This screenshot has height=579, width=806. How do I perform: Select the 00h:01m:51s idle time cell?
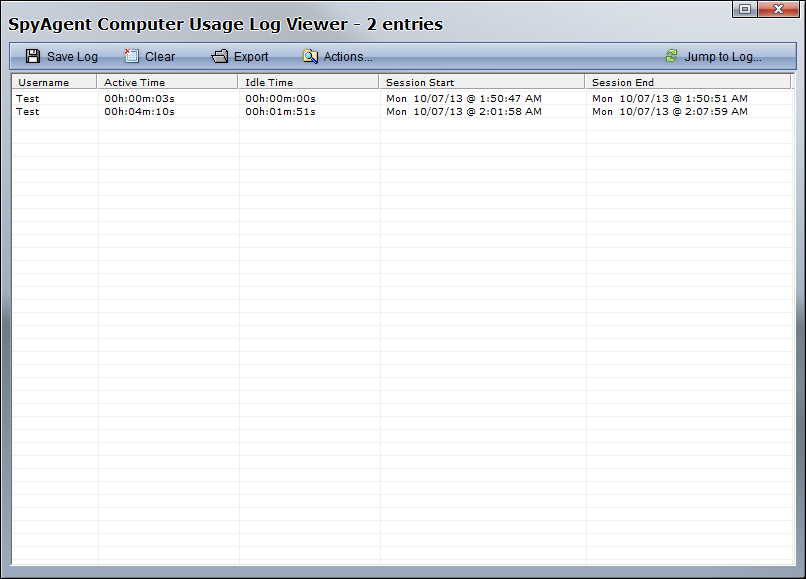280,112
